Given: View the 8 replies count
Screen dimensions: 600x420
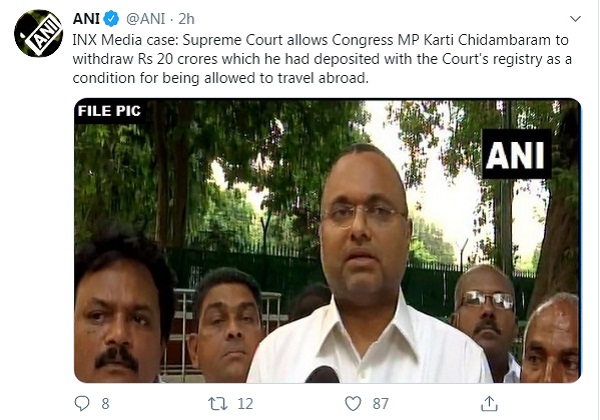Looking at the screenshot, I should (x=105, y=404).
